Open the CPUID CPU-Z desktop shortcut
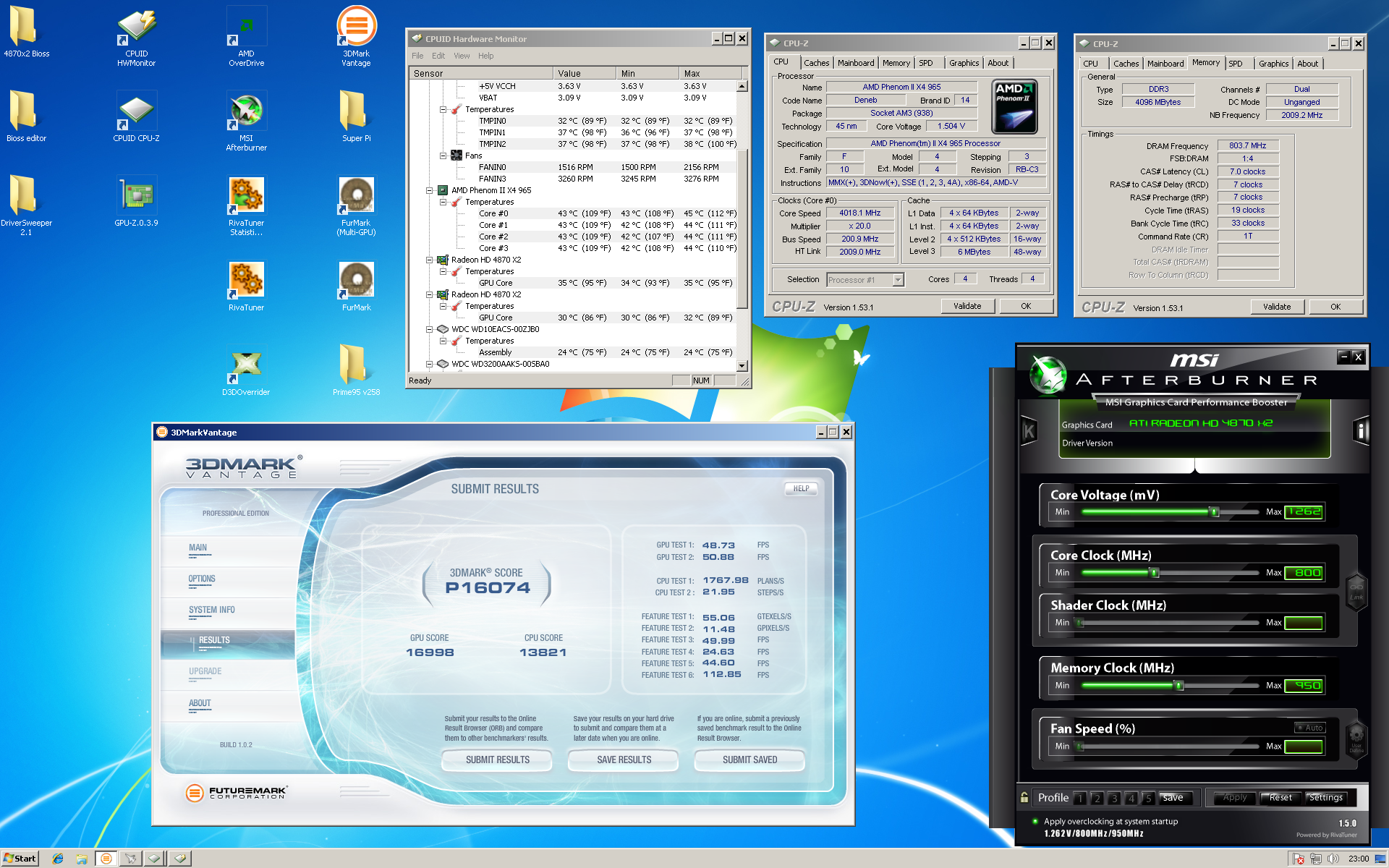This screenshot has width=1389, height=868. (136, 117)
